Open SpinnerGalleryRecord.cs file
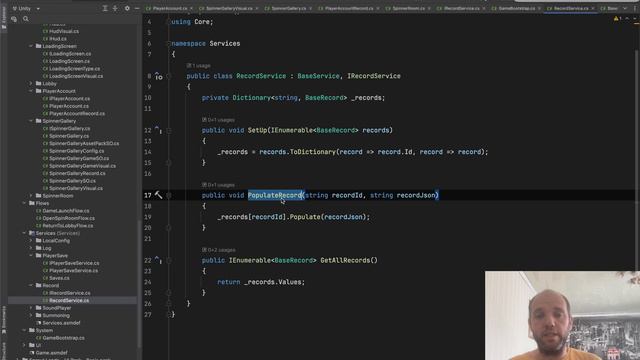Image resolution: width=640 pixels, height=360 pixels. tap(74, 173)
